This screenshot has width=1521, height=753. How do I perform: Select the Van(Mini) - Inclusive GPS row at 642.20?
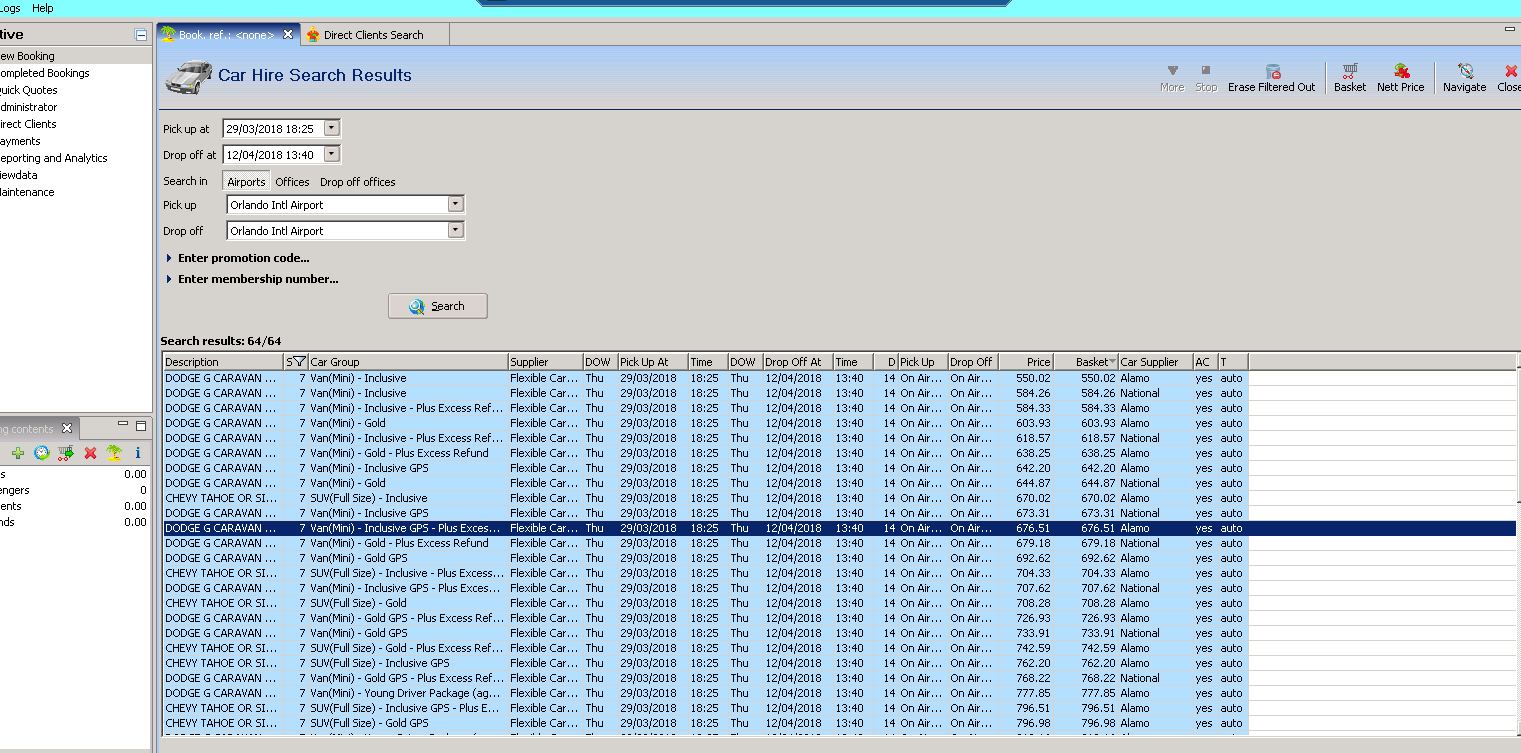coord(840,468)
